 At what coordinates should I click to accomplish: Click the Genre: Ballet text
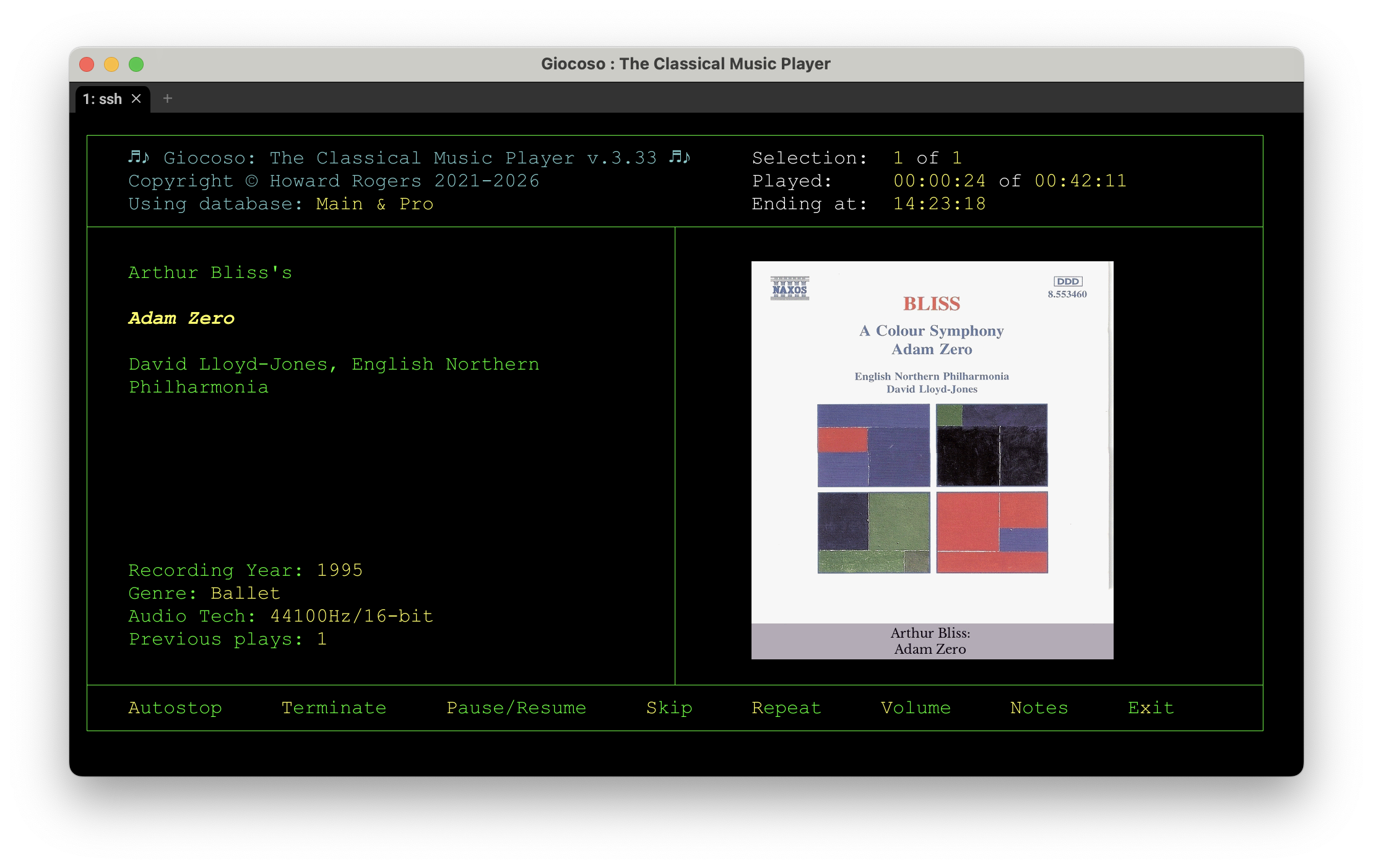(204, 593)
